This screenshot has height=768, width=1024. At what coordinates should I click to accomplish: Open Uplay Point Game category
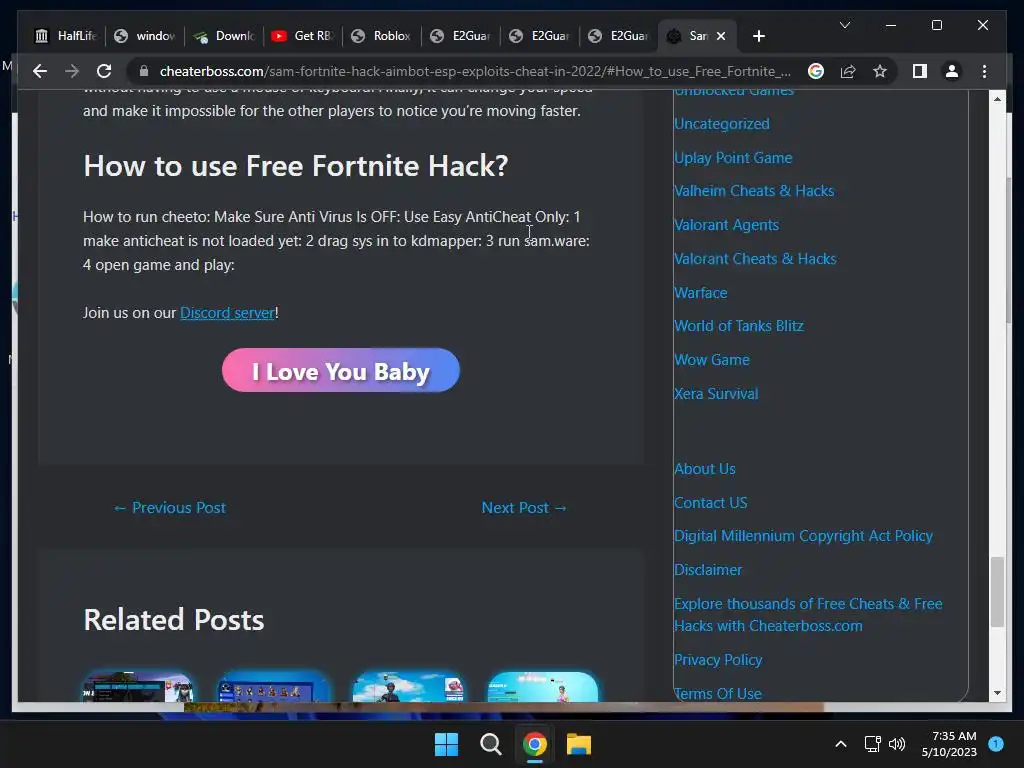[x=733, y=157]
